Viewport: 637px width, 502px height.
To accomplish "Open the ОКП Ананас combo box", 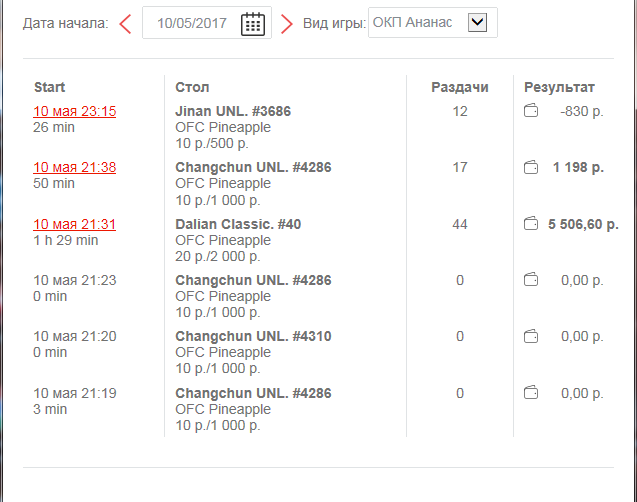I will click(418, 23).
